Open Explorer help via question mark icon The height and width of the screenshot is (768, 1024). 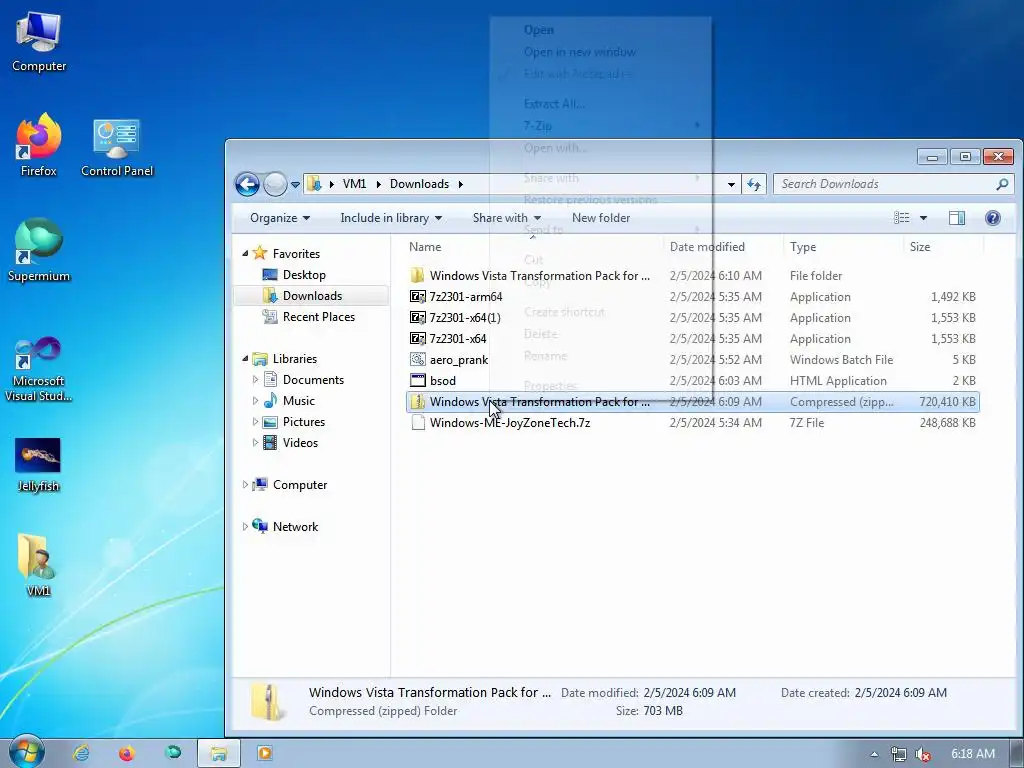pos(993,218)
